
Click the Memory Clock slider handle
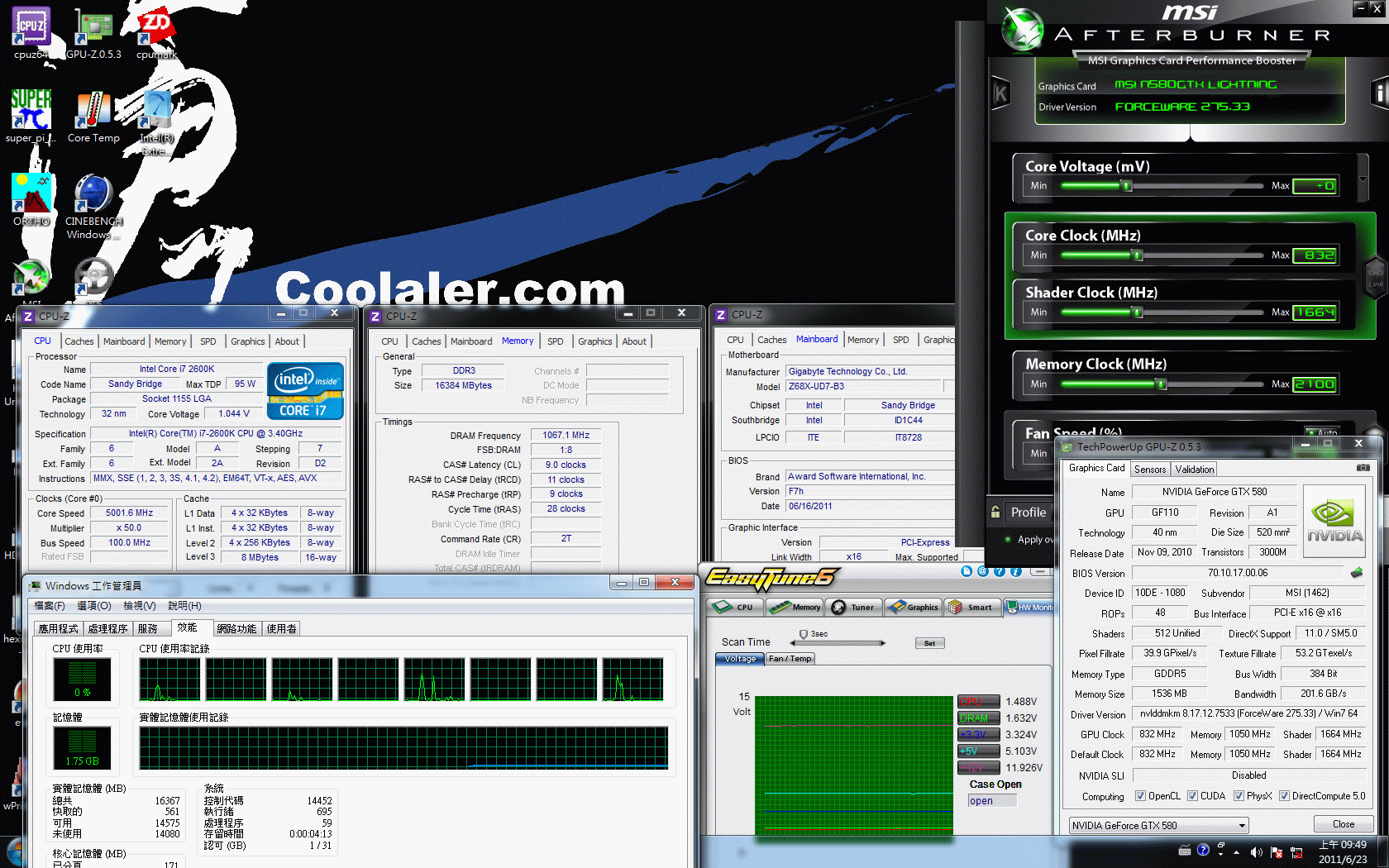coord(1161,384)
